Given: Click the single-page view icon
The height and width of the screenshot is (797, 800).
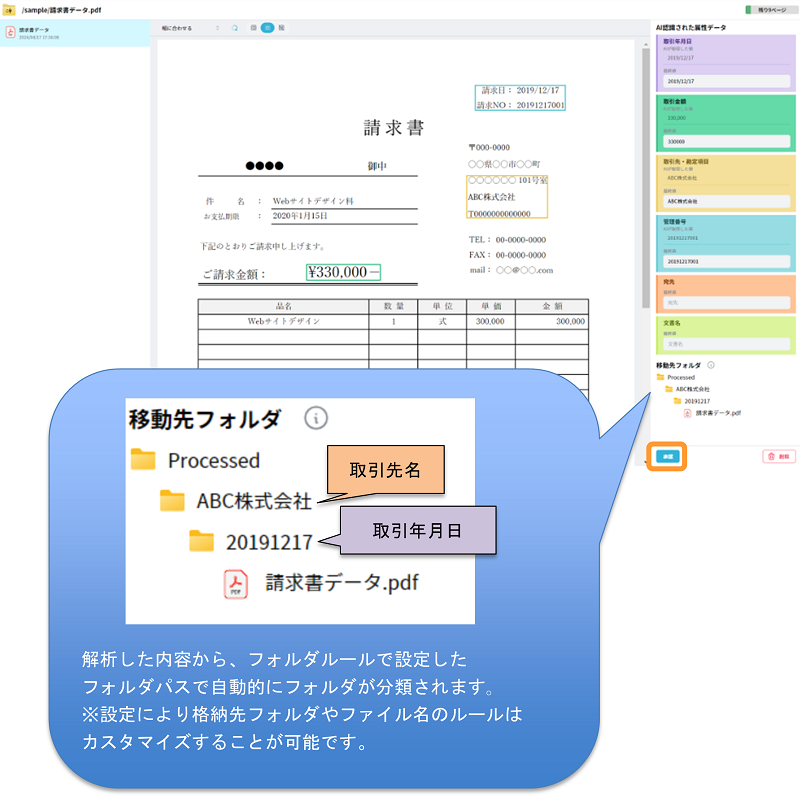Looking at the screenshot, I should pyautogui.click(x=254, y=28).
